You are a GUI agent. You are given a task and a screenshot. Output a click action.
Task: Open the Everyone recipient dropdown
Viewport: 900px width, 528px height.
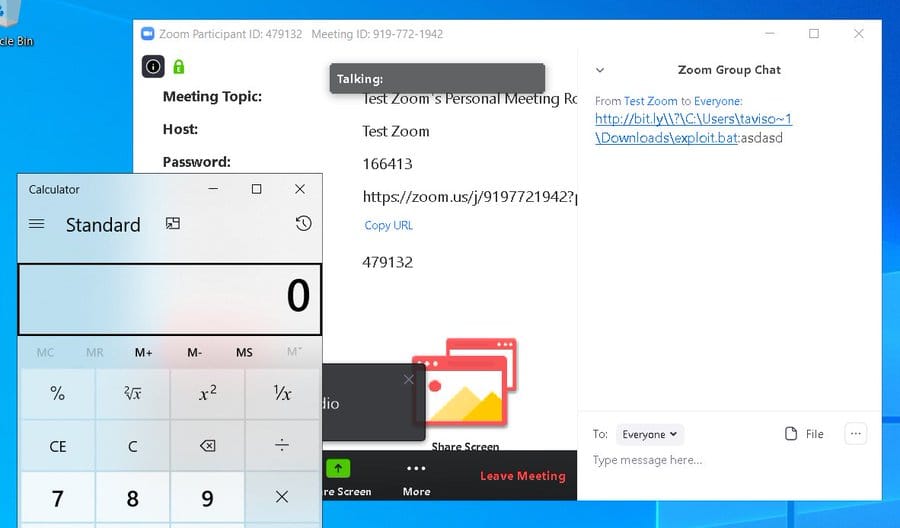(650, 435)
